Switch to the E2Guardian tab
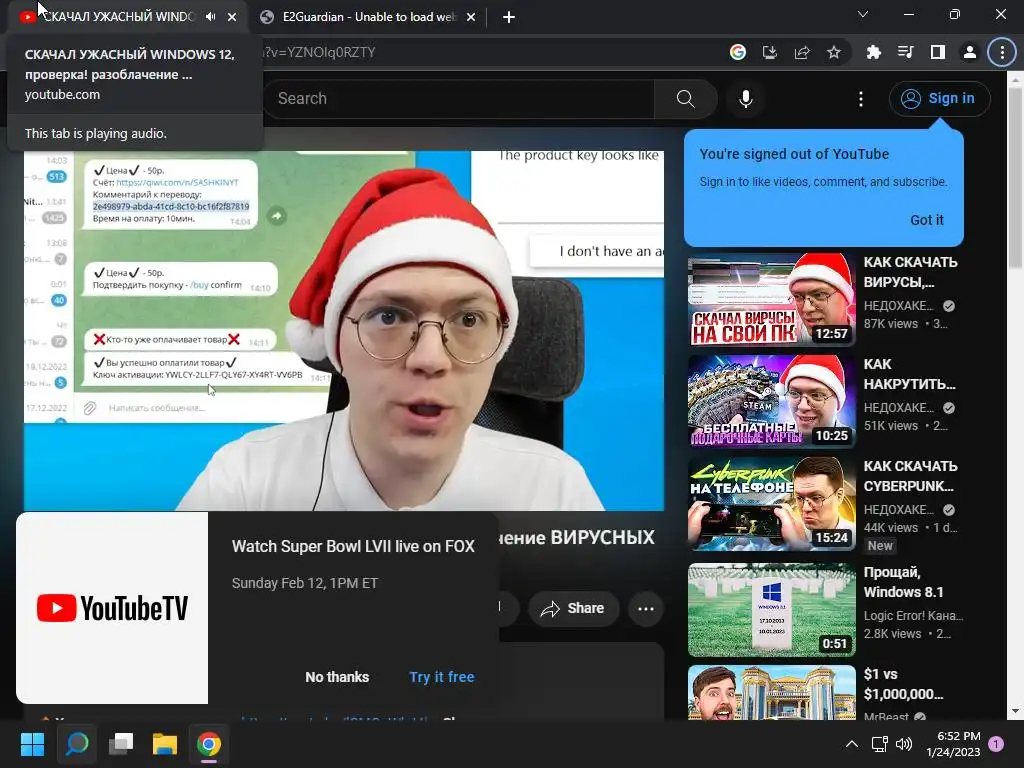 pyautogui.click(x=368, y=17)
